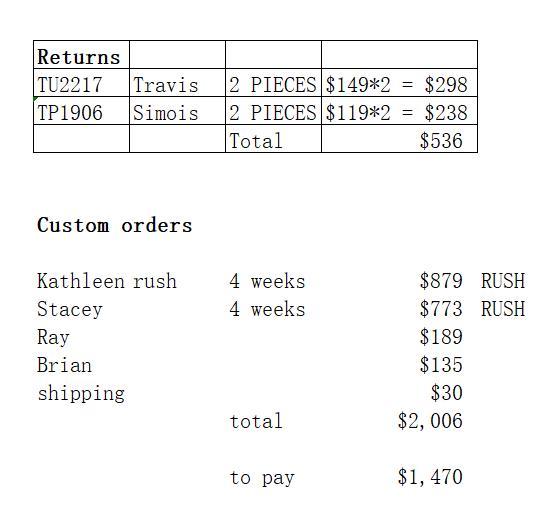Click the green corner marker on TP1906 cell

click(x=35, y=99)
